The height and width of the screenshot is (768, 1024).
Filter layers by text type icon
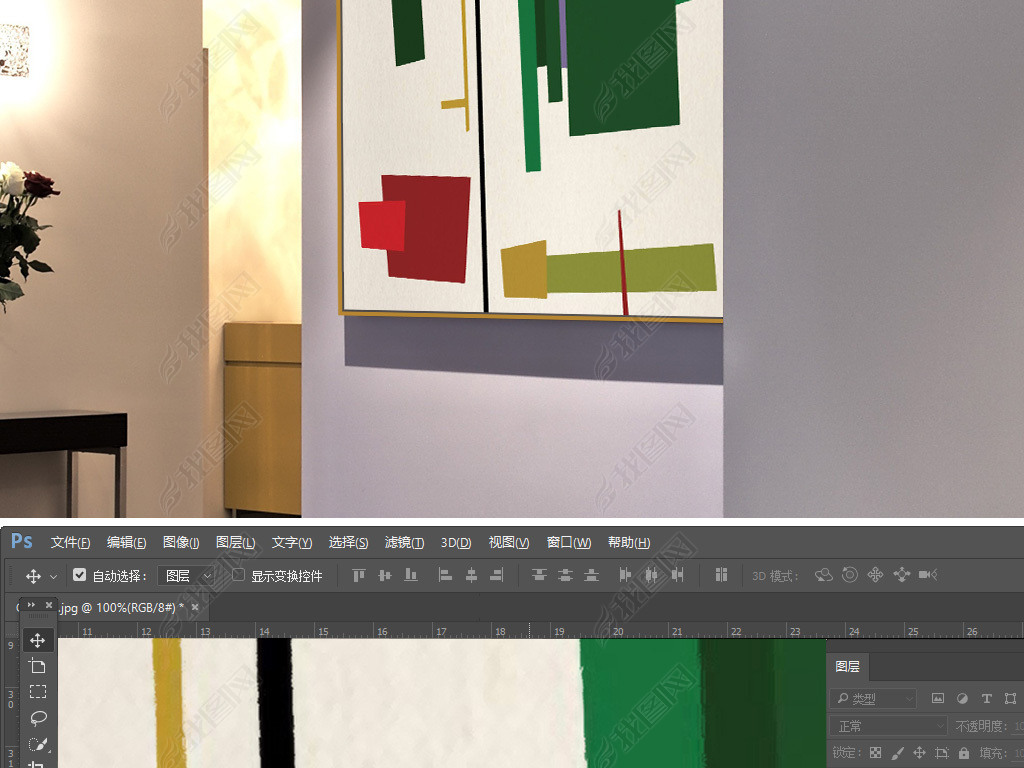coord(986,699)
